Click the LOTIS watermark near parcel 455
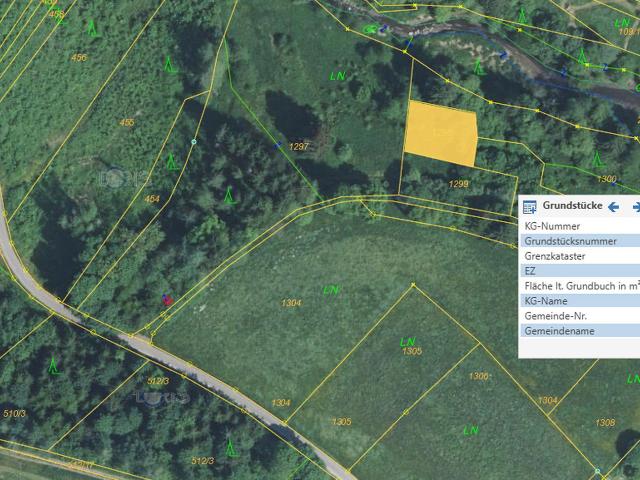Image resolution: width=640 pixels, height=480 pixels. (125, 178)
